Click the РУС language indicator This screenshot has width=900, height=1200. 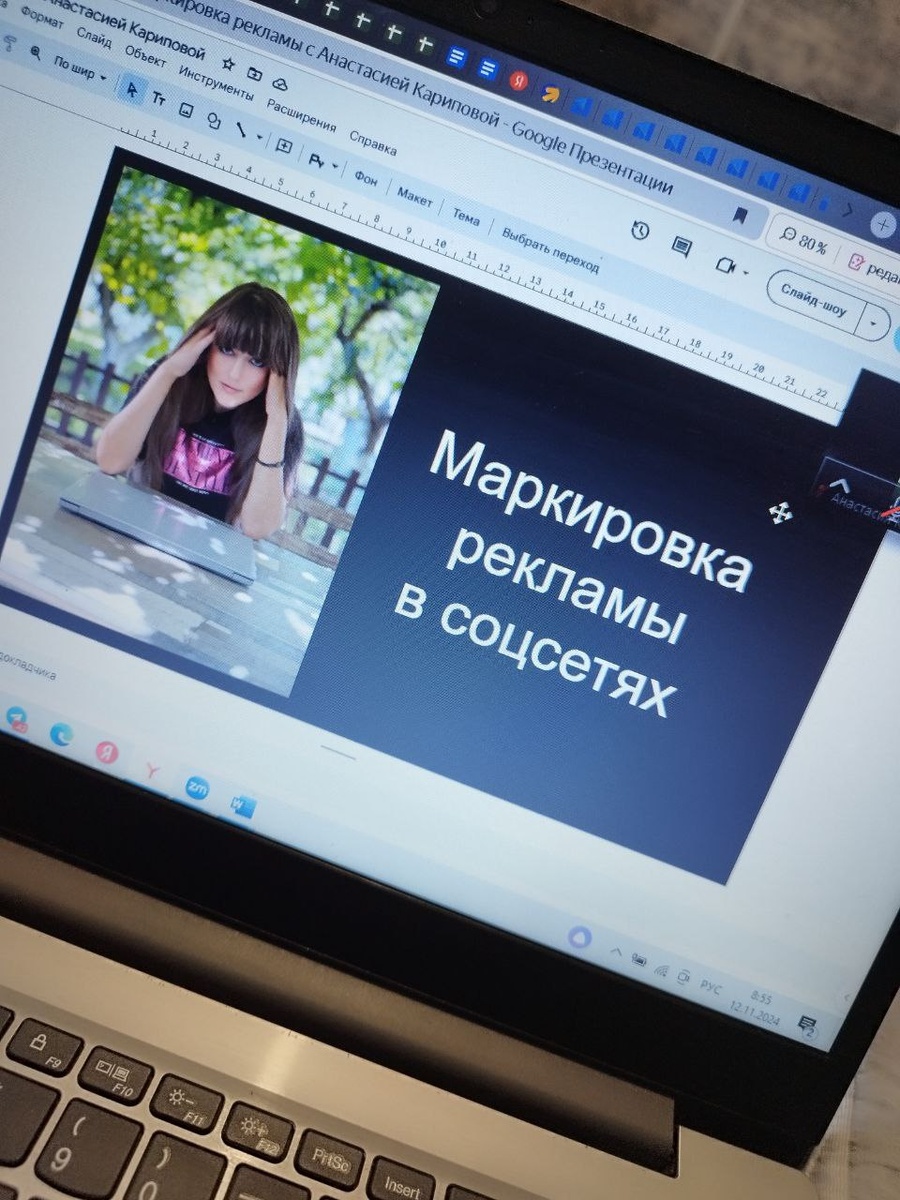[x=711, y=987]
